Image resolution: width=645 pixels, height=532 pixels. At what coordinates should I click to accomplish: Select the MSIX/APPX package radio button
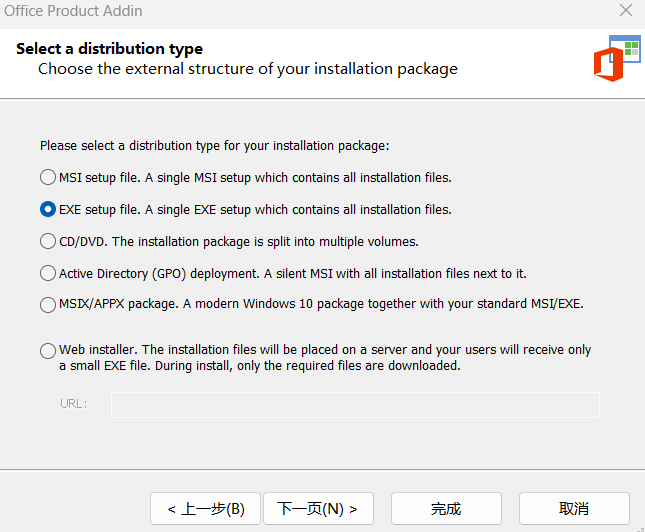(x=48, y=304)
